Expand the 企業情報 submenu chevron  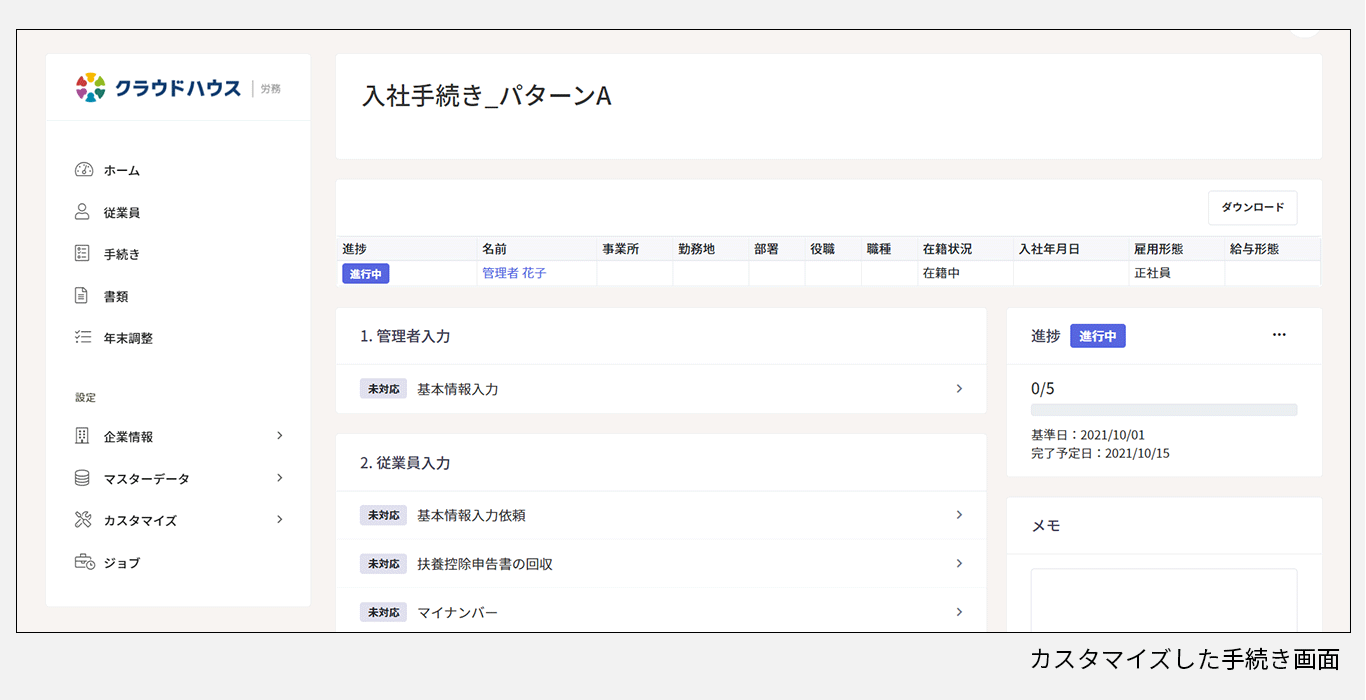pyautogui.click(x=280, y=436)
